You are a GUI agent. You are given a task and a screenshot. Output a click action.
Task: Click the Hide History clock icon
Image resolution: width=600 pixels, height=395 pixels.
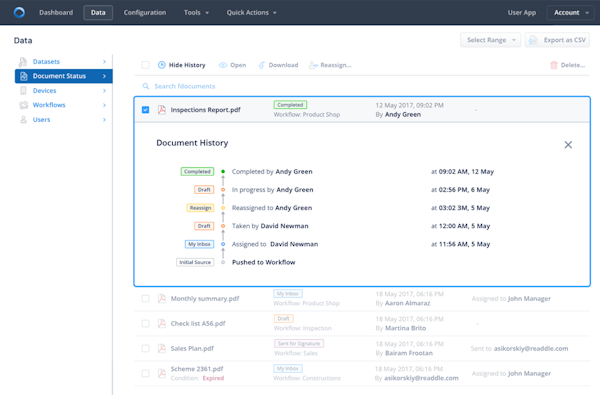coord(162,65)
